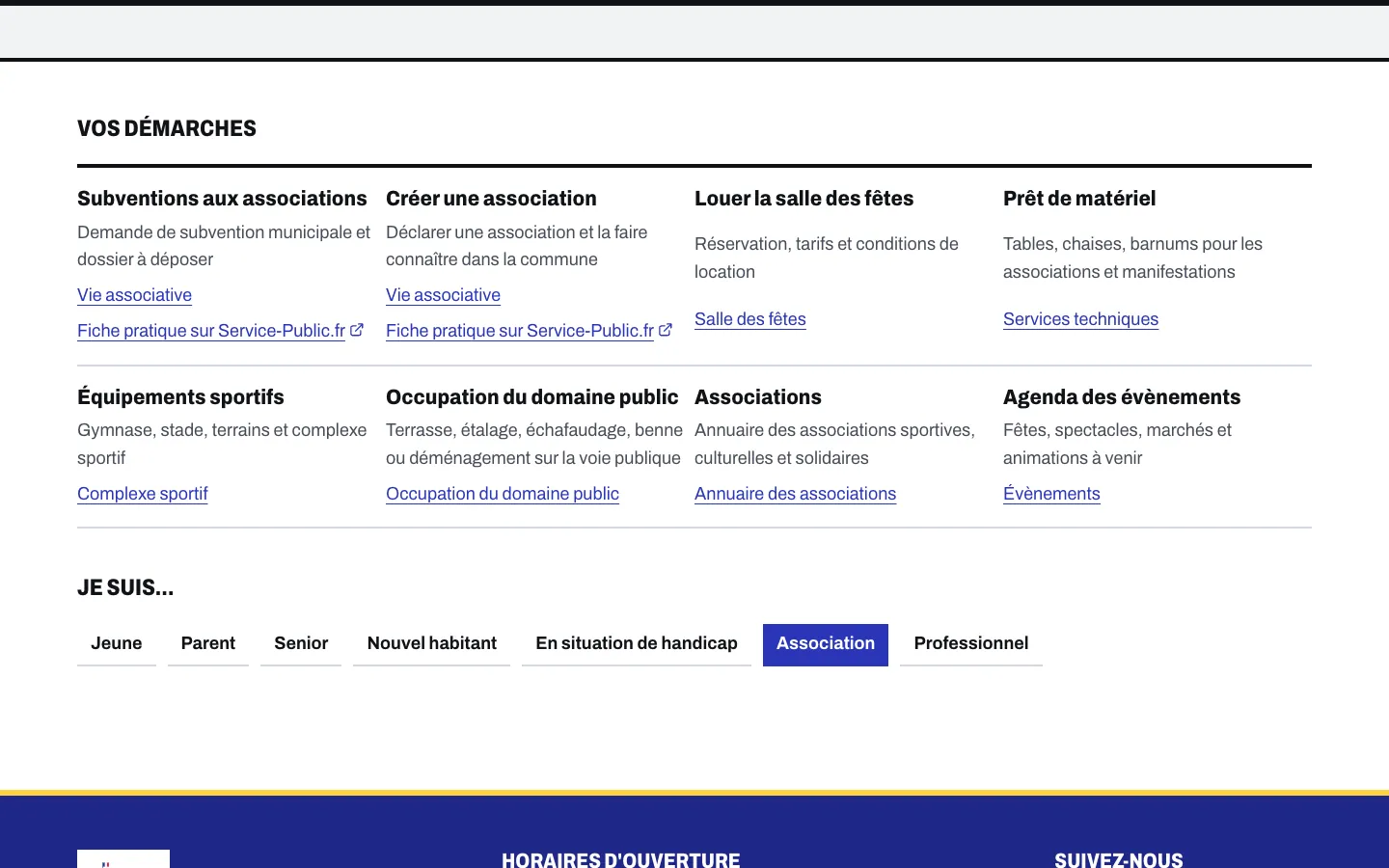This screenshot has height=868, width=1389.
Task: Switch to the Professionnel tab
Action: pos(971,643)
